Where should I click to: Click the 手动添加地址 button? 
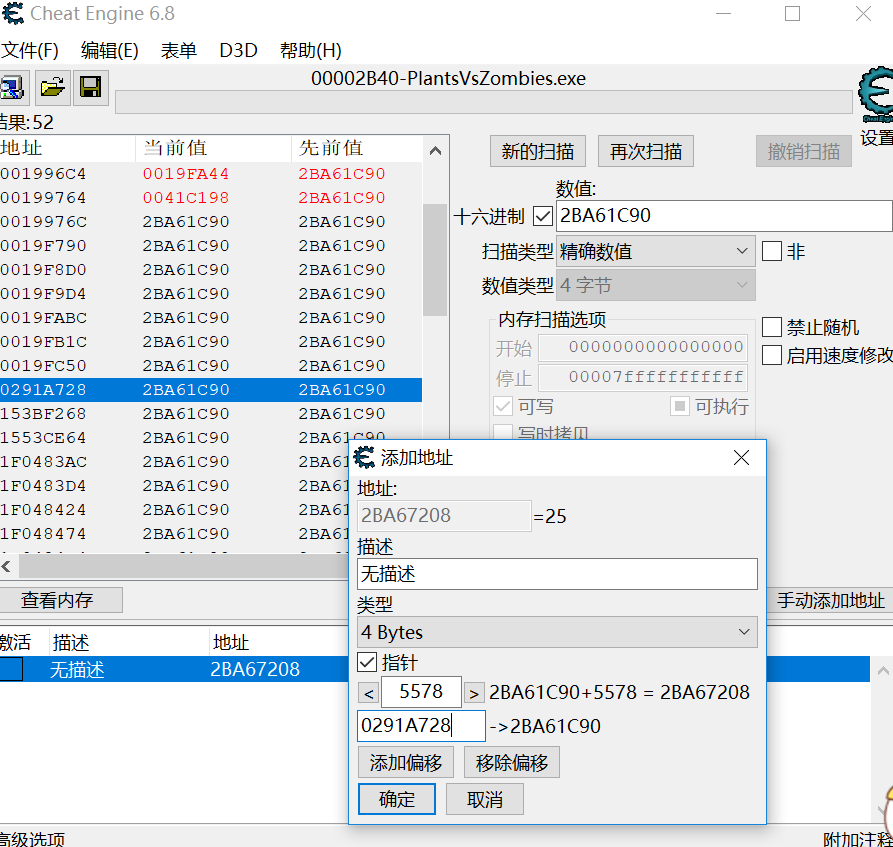coord(830,600)
